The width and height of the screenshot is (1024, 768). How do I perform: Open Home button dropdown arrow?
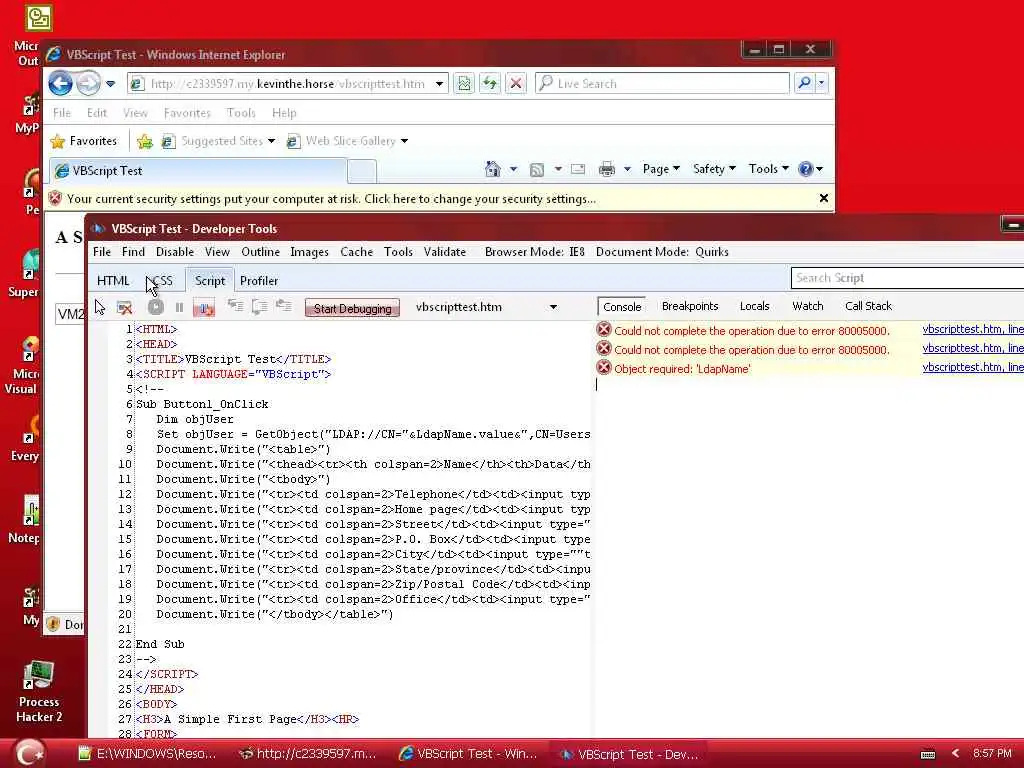pyautogui.click(x=513, y=169)
